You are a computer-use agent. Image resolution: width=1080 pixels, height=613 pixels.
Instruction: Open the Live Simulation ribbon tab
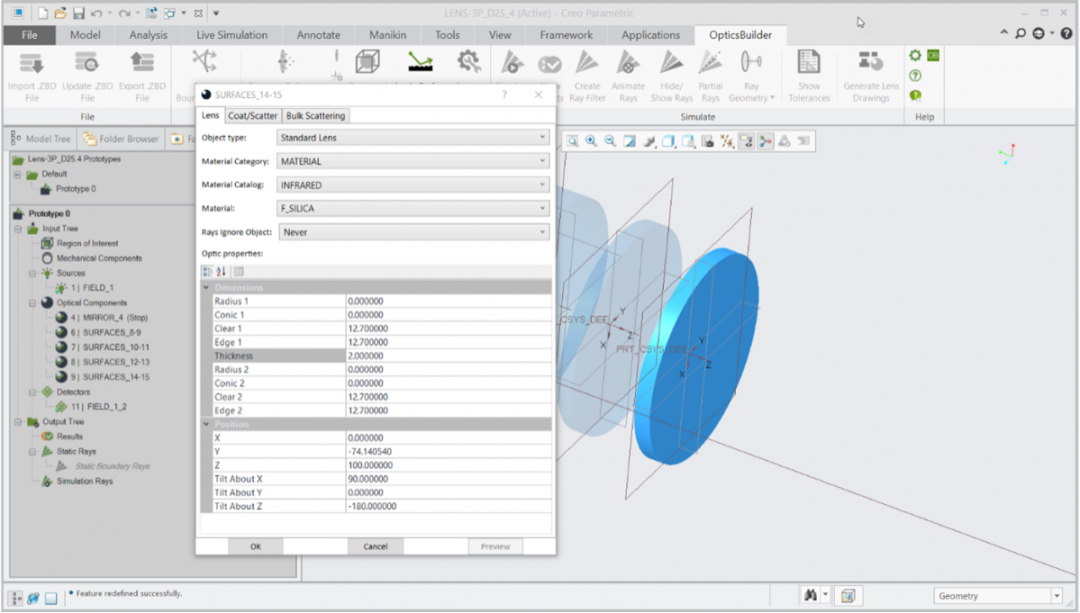pyautogui.click(x=232, y=35)
